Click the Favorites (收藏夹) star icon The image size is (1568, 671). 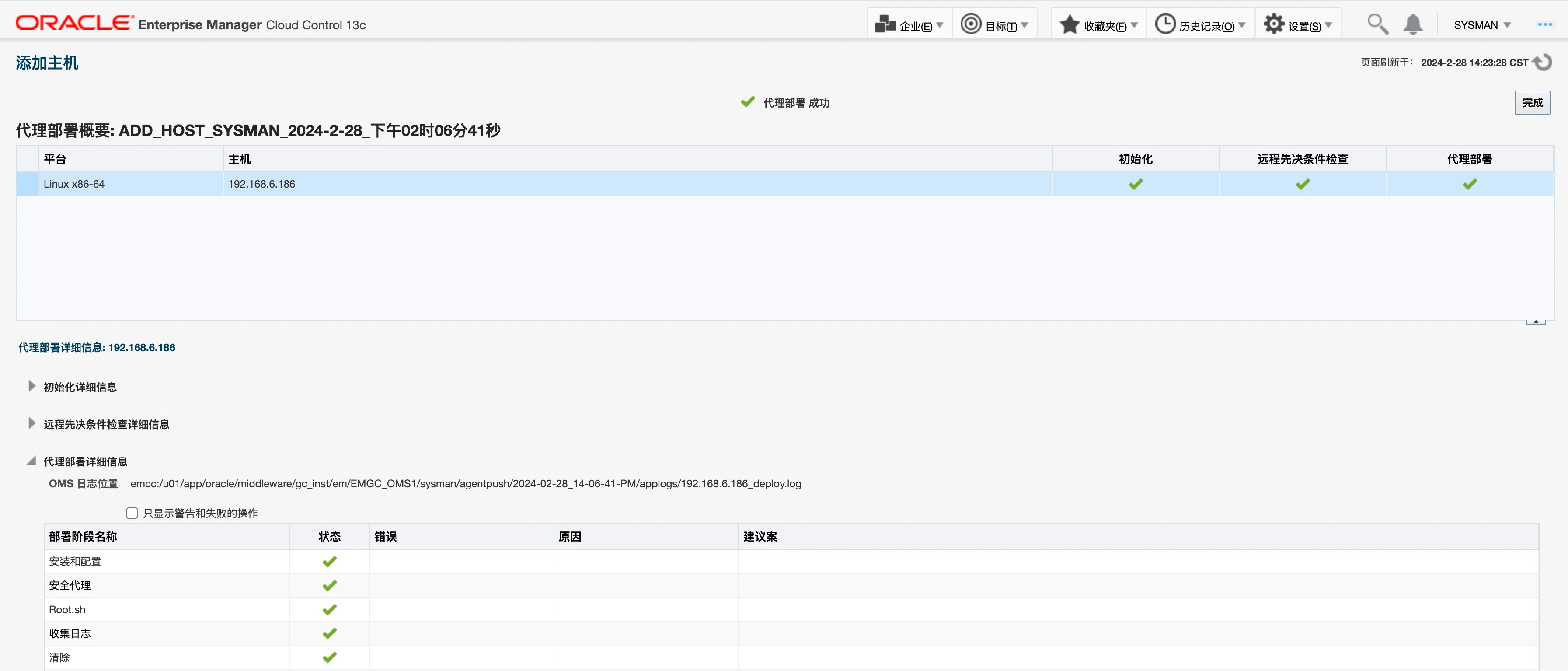point(1070,24)
